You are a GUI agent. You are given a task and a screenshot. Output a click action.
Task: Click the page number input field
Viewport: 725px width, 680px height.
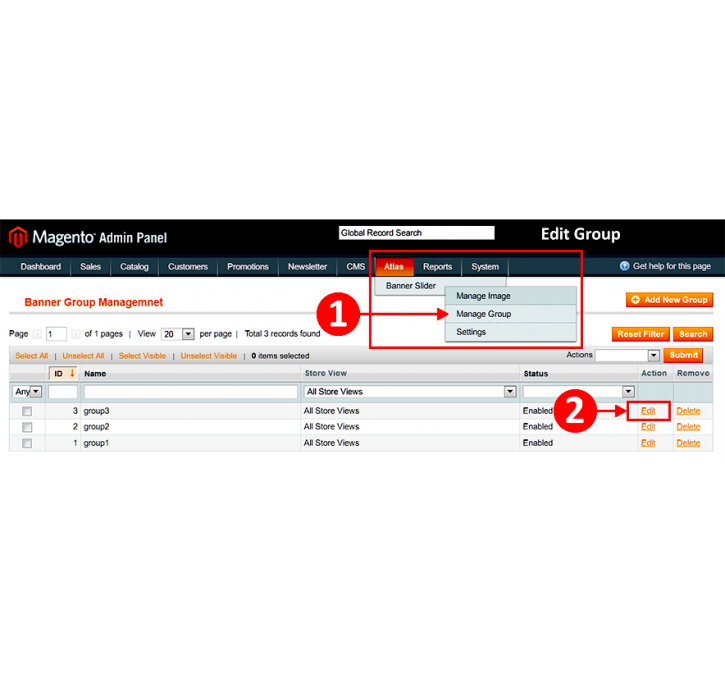(56, 334)
